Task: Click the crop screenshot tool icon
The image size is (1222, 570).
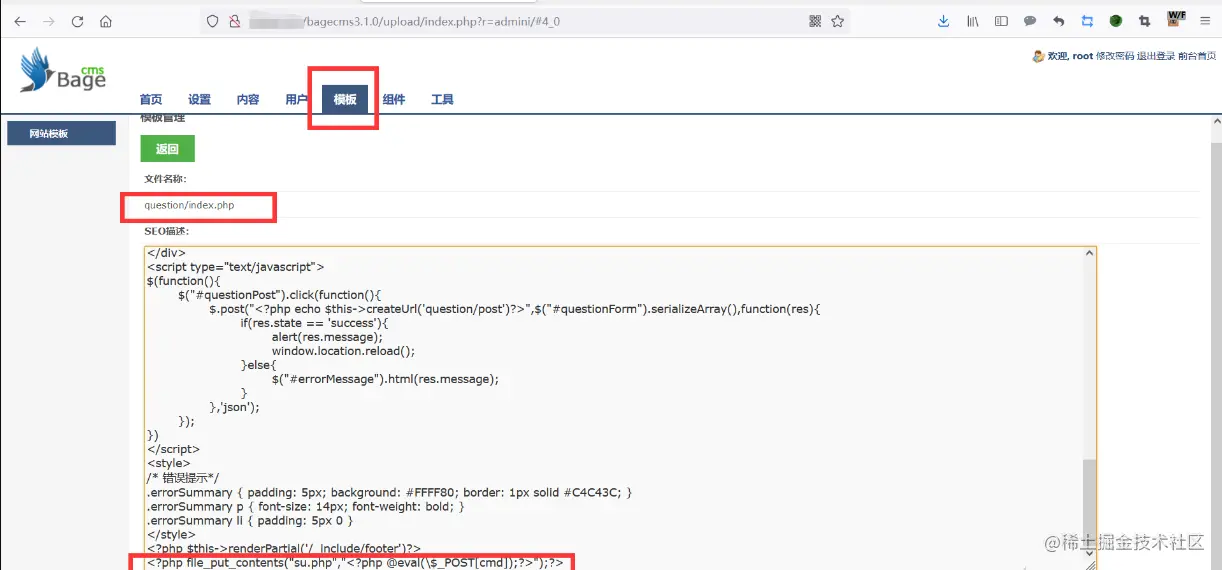Action: (x=1145, y=21)
